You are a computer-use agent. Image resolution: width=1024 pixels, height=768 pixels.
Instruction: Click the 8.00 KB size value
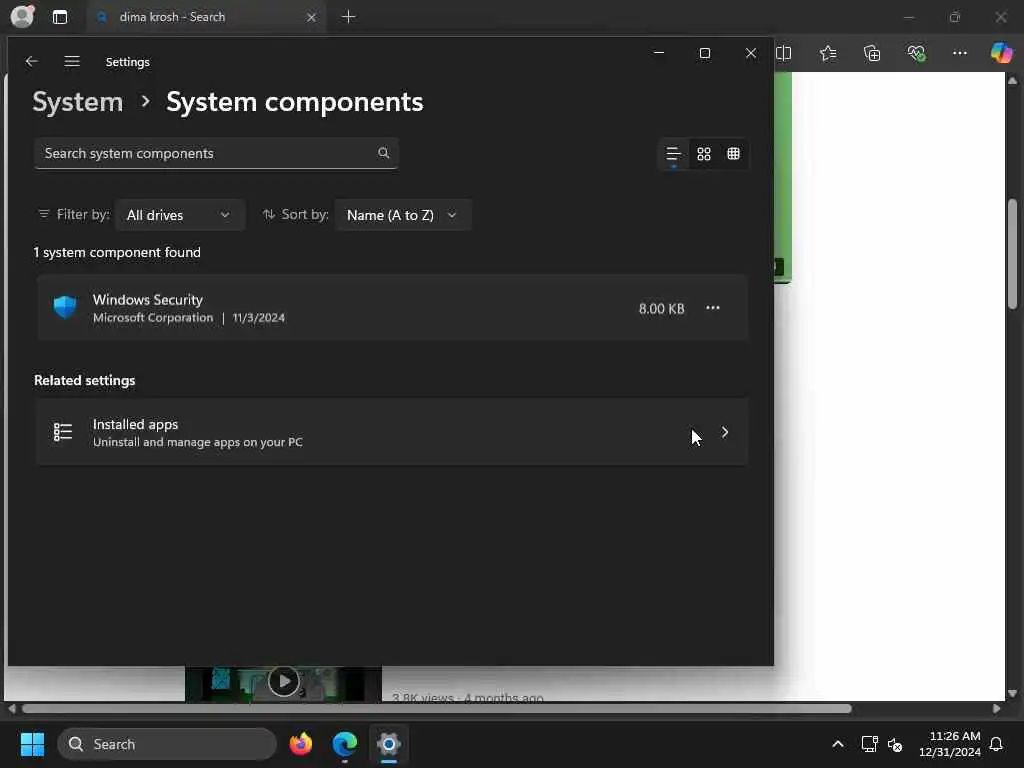(662, 308)
